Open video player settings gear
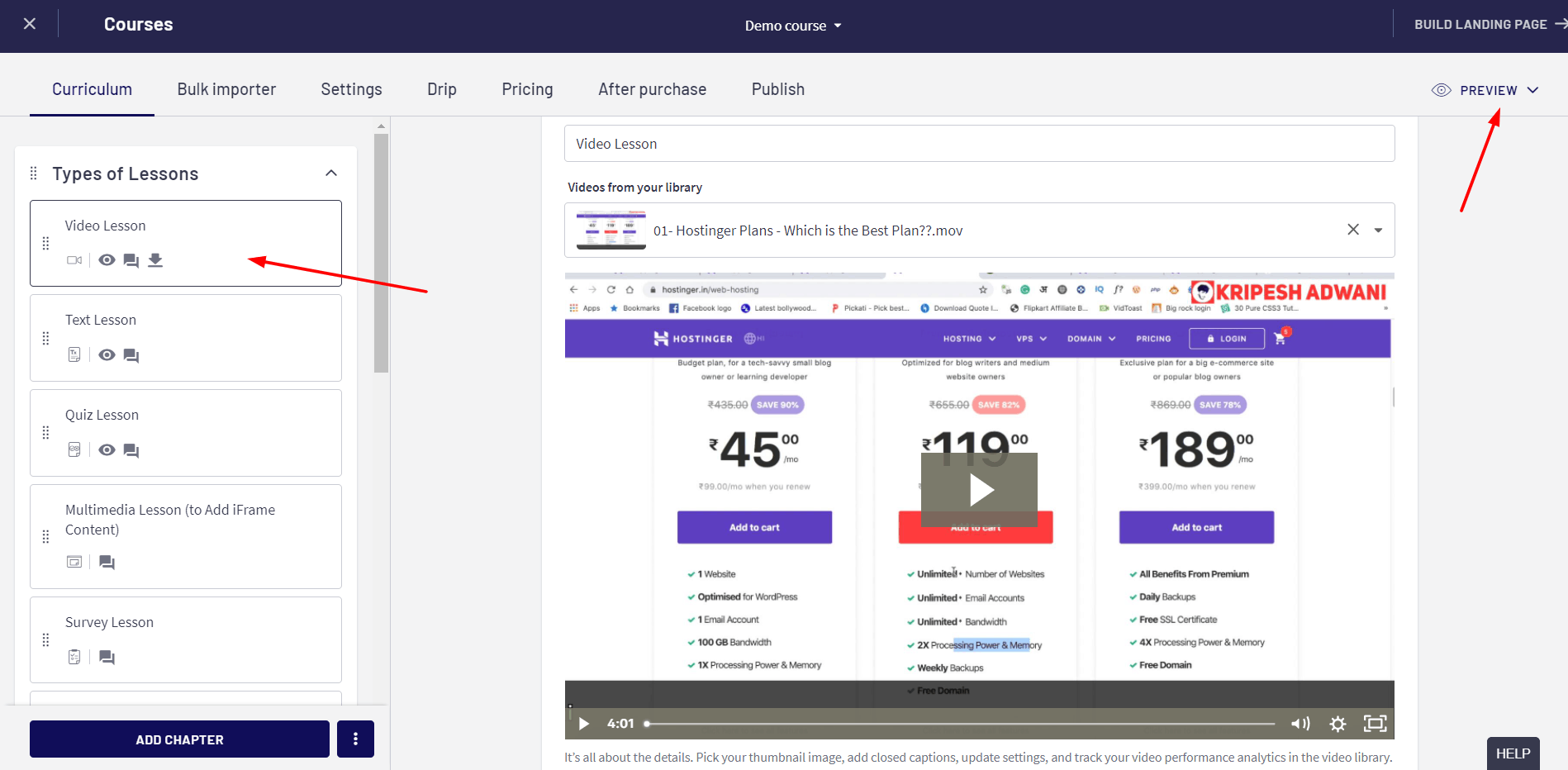This screenshot has width=1568, height=770. 1338,724
